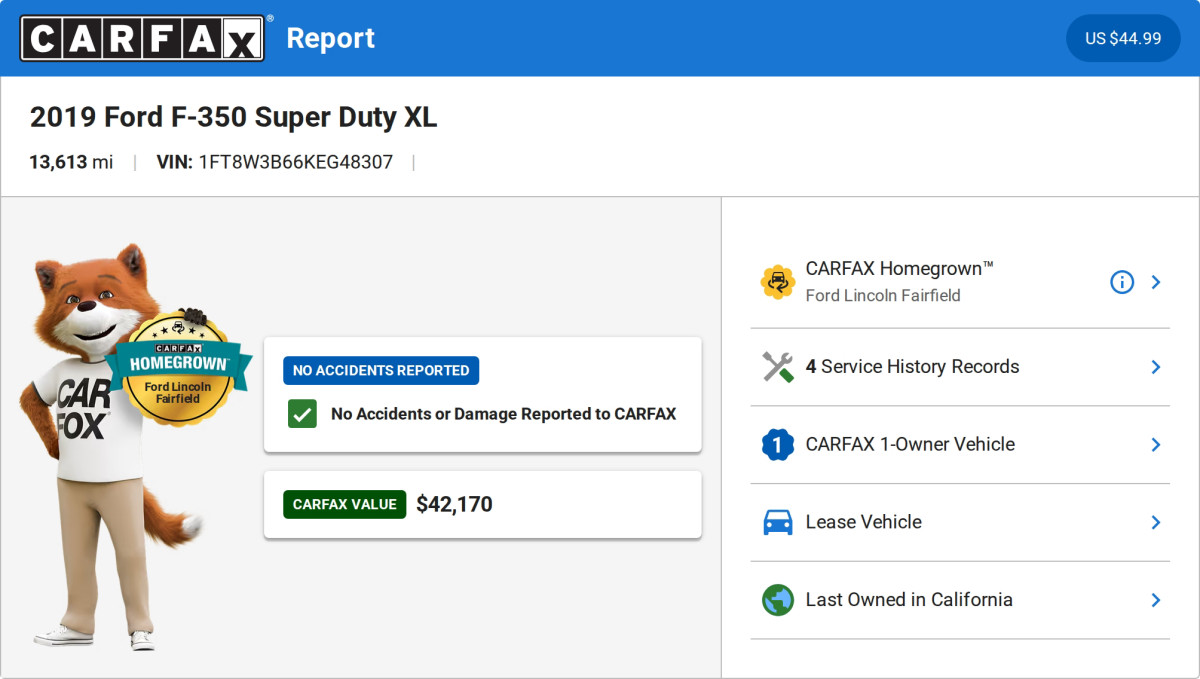Screen dimensions: 1200x679
Task: Open the CARFAX Homegrown info icon
Action: [x=1122, y=282]
